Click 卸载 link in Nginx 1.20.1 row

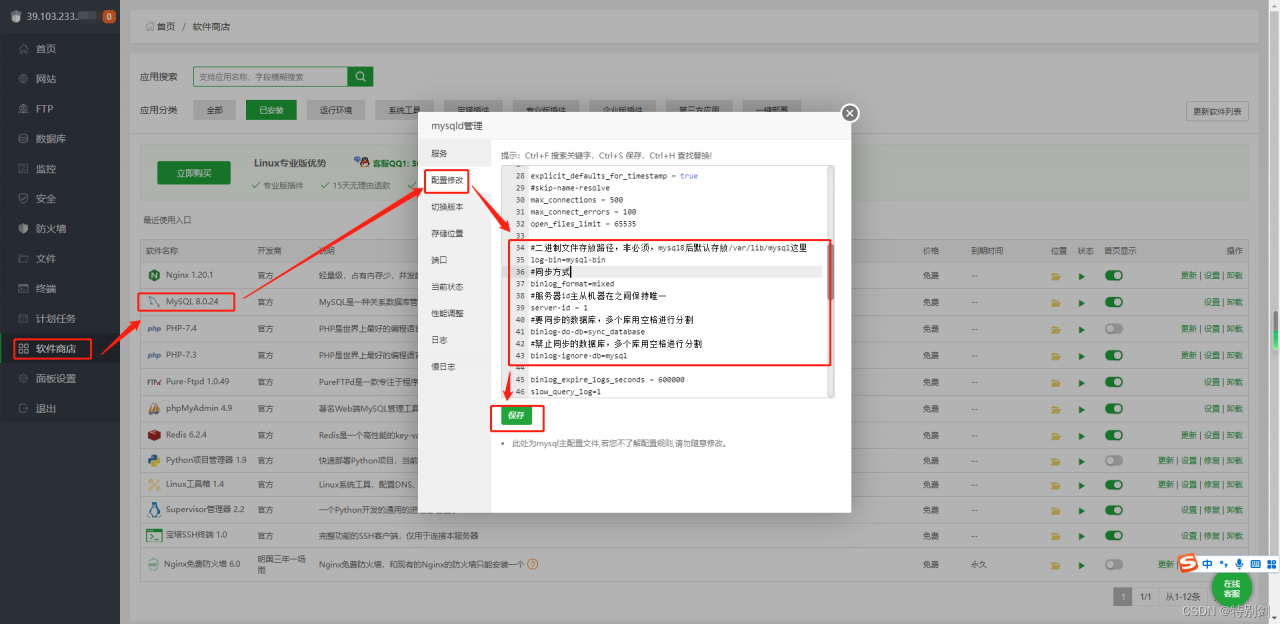click(1235, 275)
